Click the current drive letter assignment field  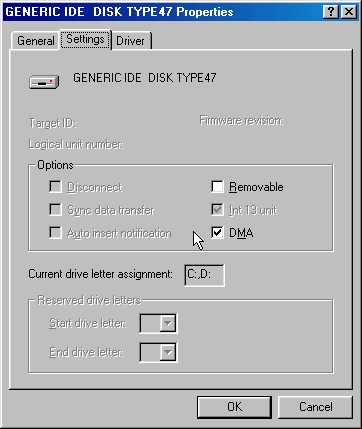tap(204, 275)
